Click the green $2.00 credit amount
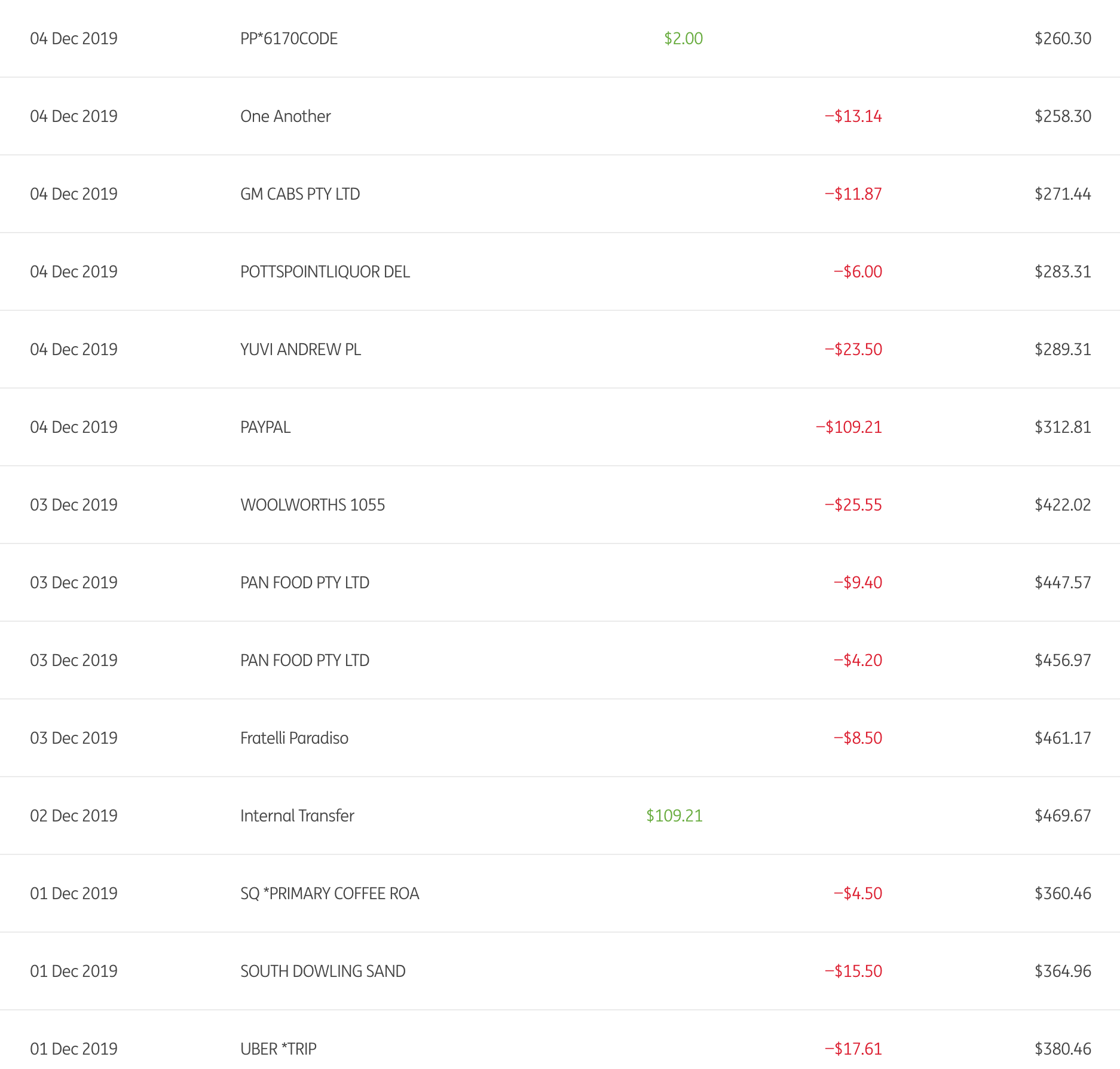 pyautogui.click(x=683, y=39)
